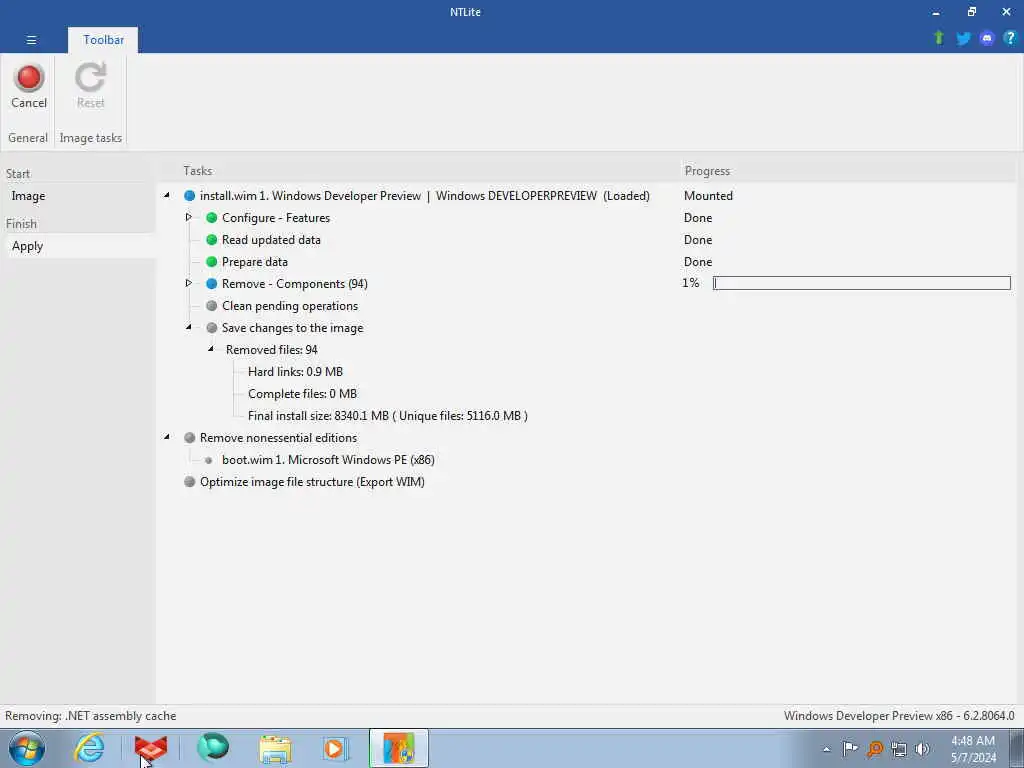
Task: Click grey dot beside Remove nonessential editions
Action: (x=189, y=438)
